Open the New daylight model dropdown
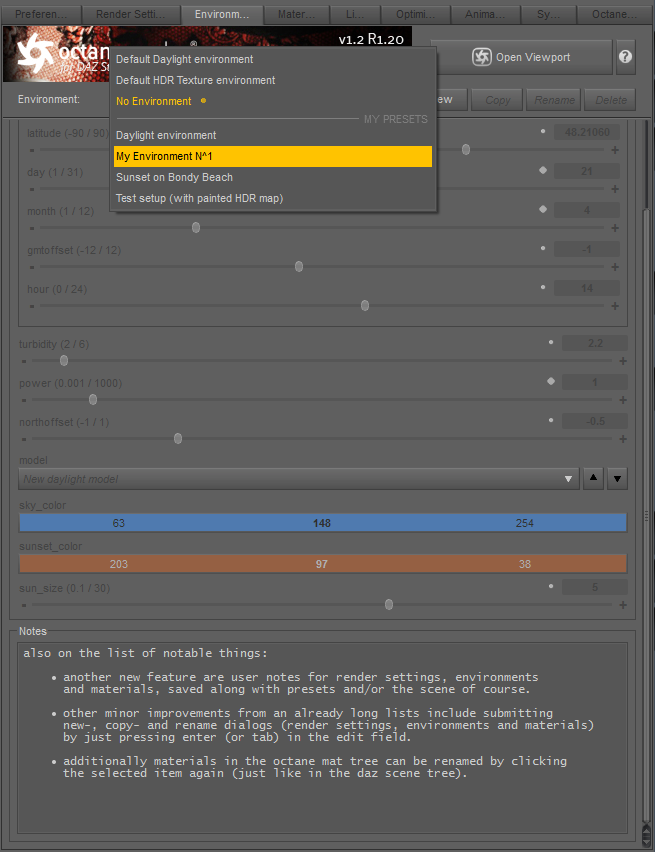This screenshot has width=655, height=852. click(x=298, y=479)
